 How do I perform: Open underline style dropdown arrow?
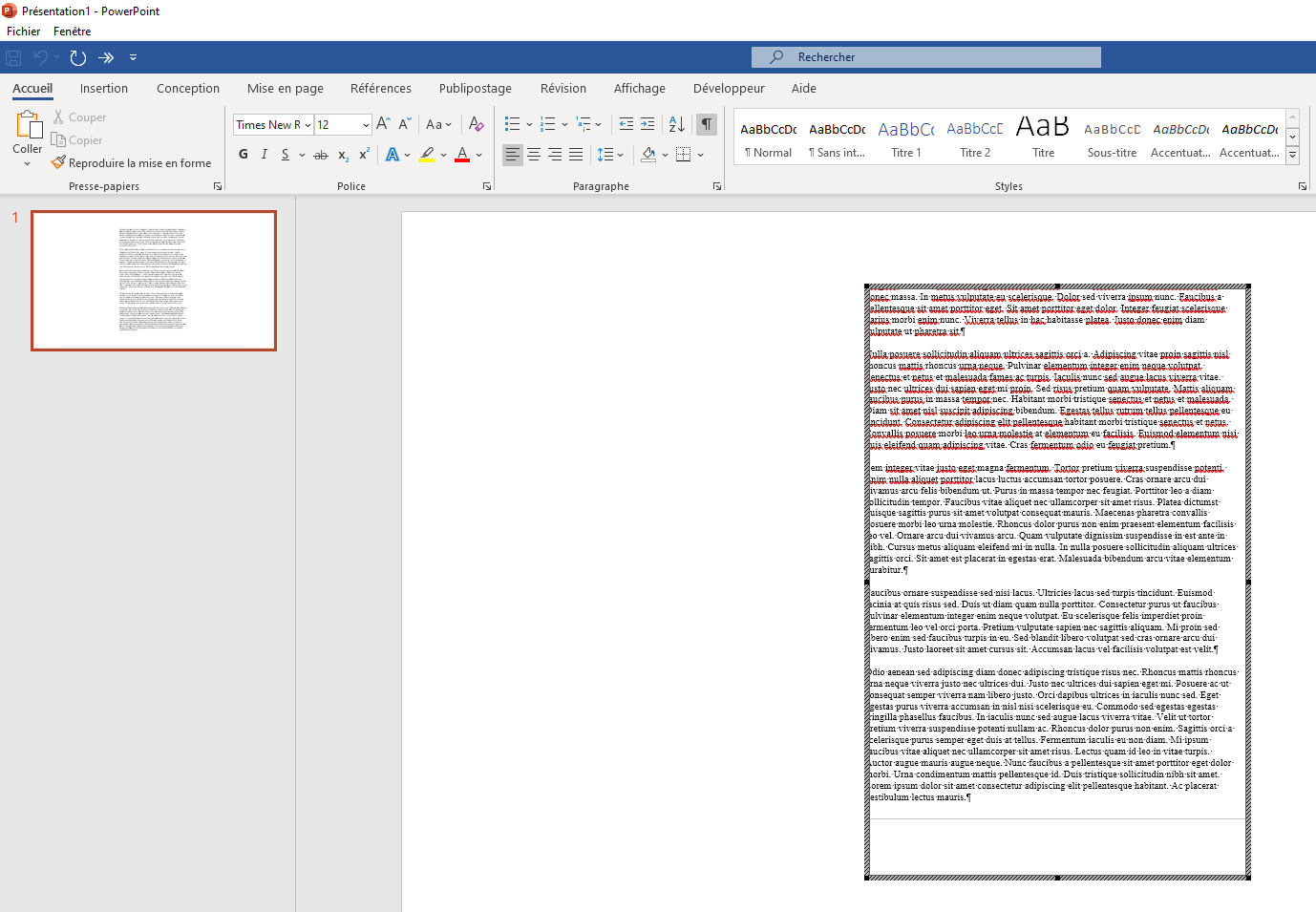click(303, 155)
